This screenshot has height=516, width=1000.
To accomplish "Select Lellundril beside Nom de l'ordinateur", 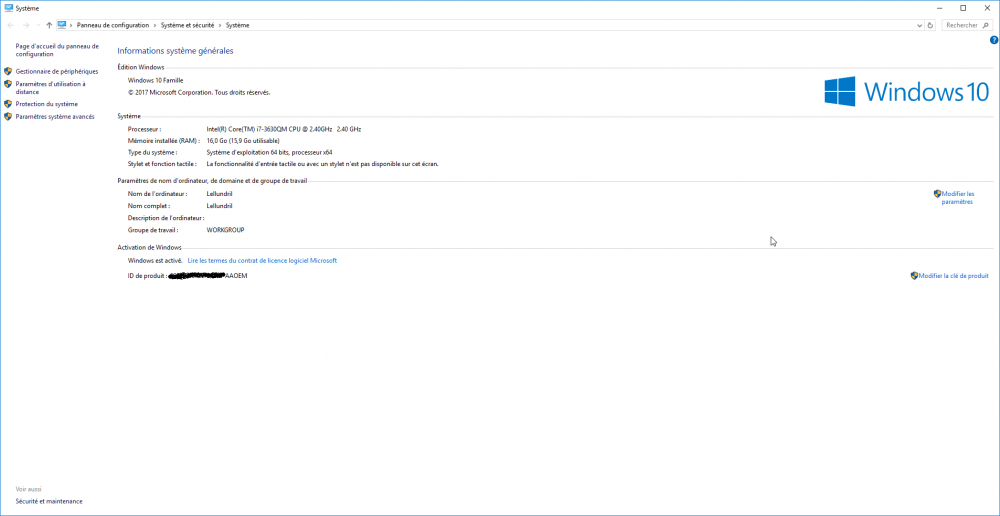I will (x=219, y=193).
